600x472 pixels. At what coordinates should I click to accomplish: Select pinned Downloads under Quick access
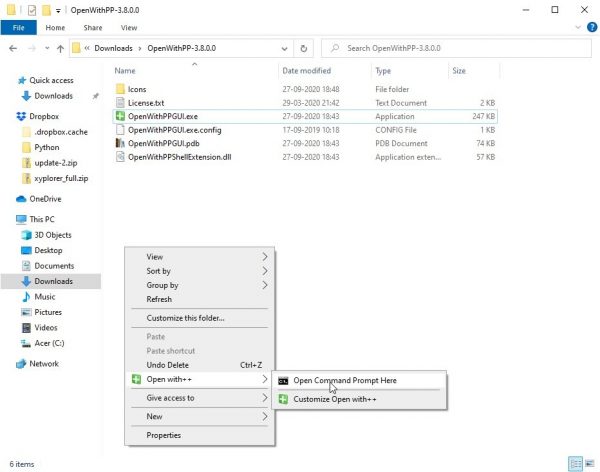[54, 96]
